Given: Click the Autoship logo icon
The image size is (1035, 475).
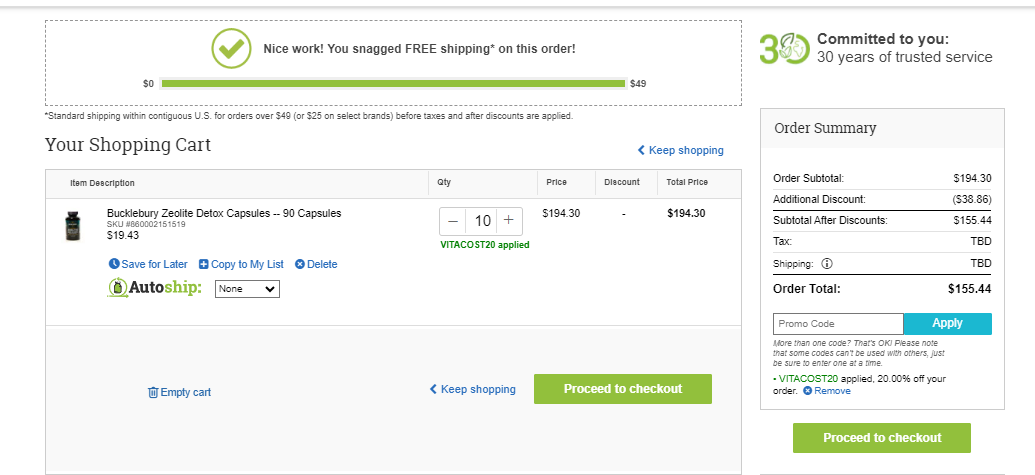Looking at the screenshot, I should point(117,288).
